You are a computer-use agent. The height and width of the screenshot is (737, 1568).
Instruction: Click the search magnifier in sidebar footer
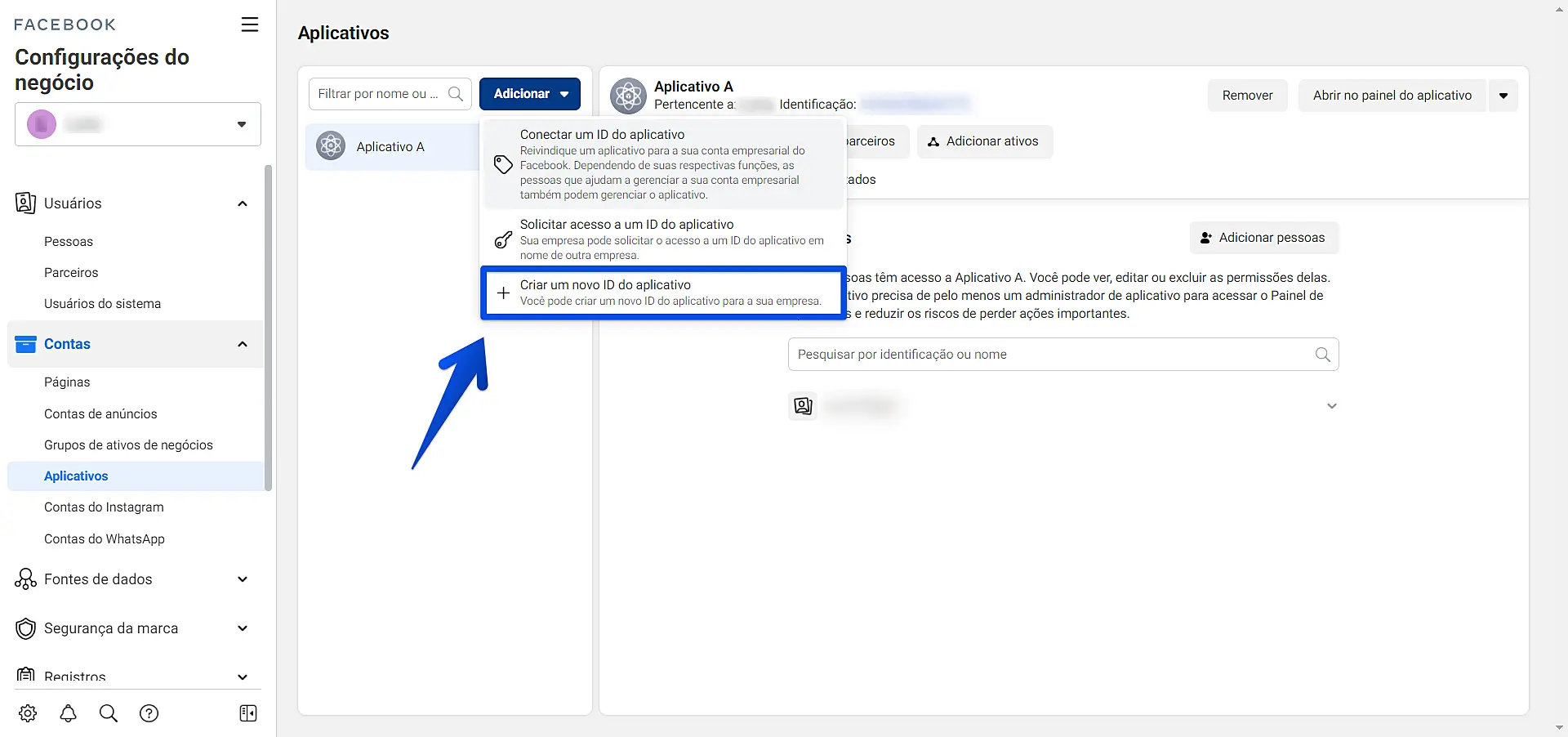click(109, 713)
